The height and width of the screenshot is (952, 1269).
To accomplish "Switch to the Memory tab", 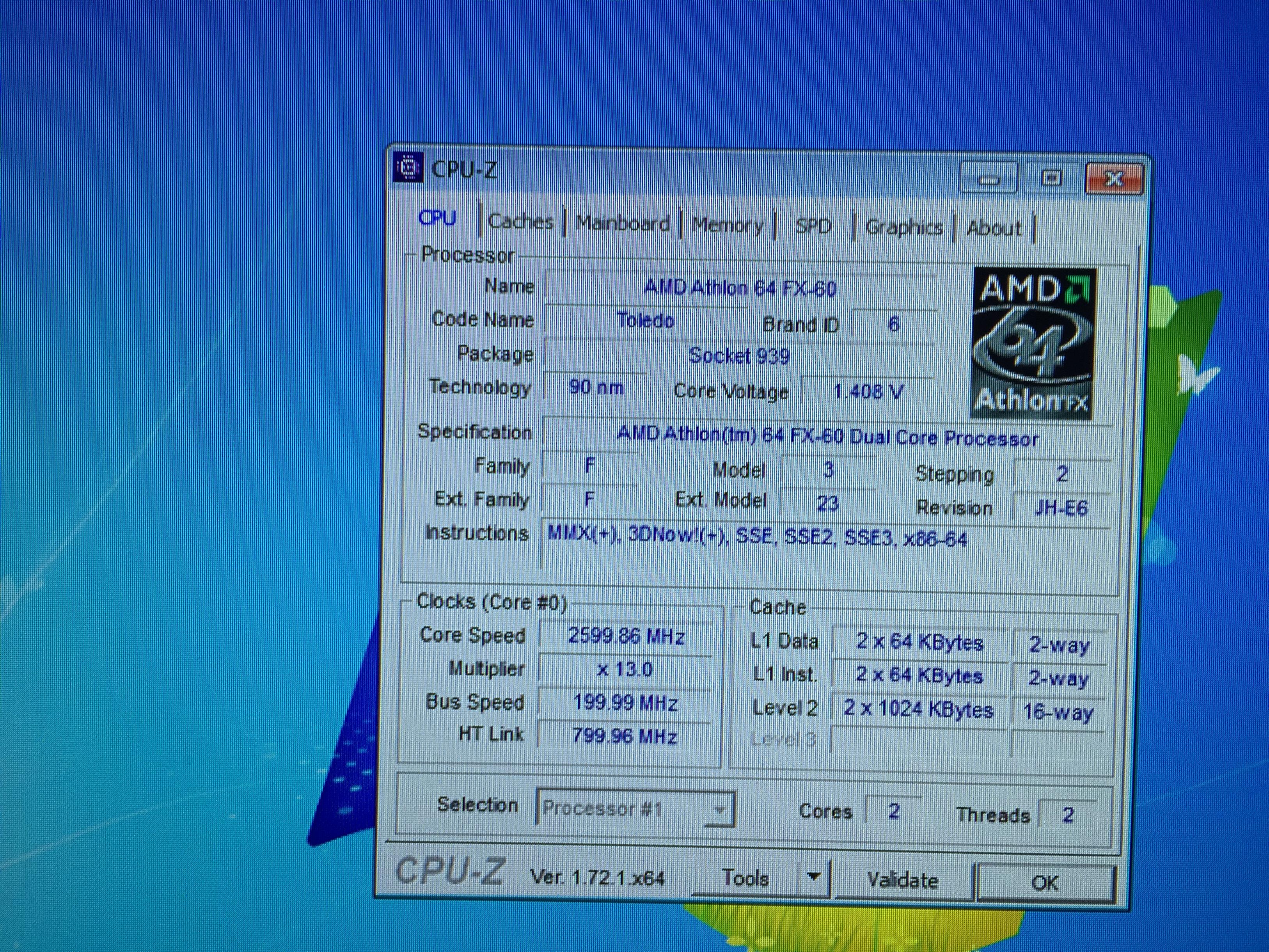I will tap(728, 225).
